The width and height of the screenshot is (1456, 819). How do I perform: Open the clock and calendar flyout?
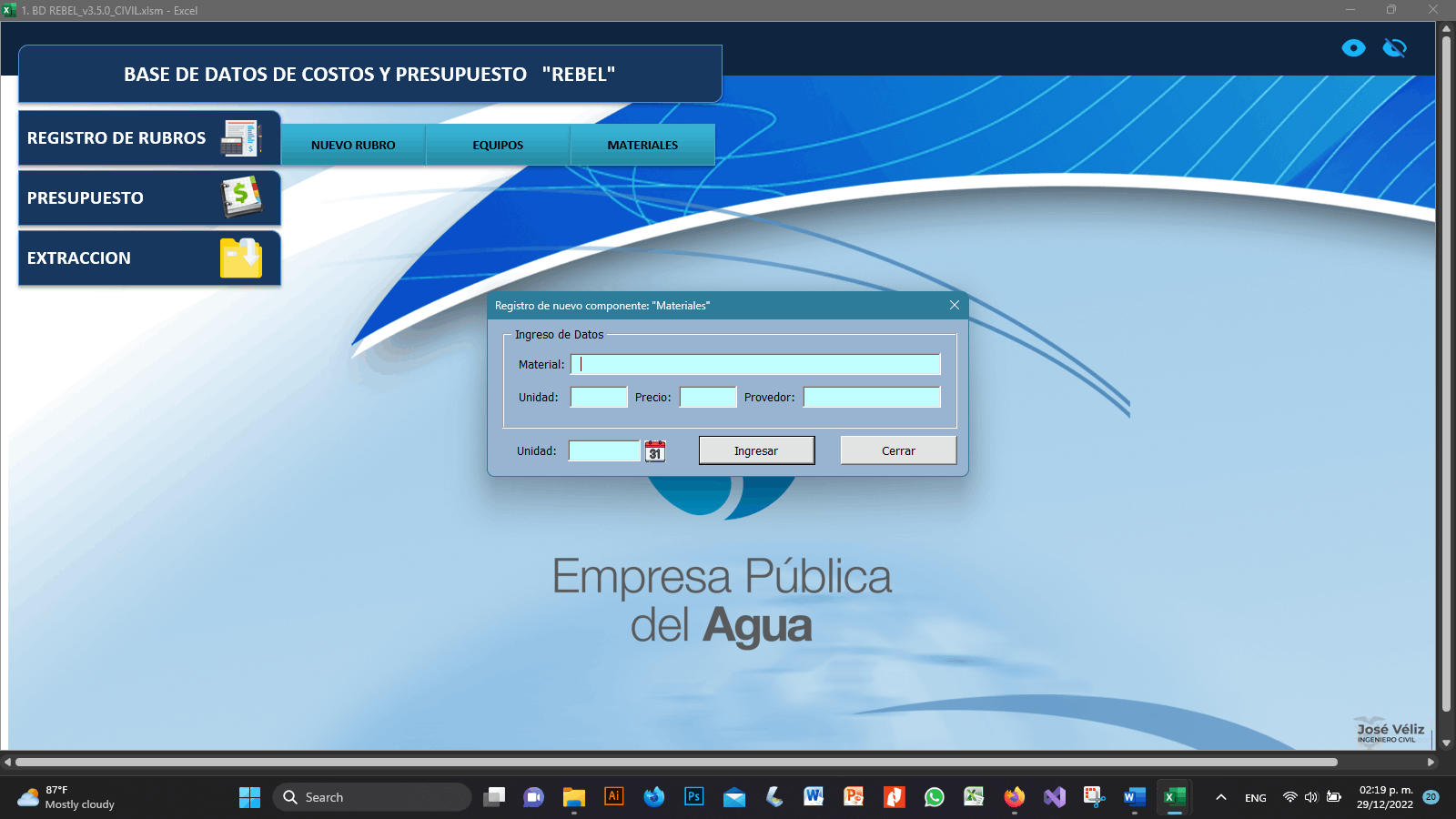(1385, 797)
